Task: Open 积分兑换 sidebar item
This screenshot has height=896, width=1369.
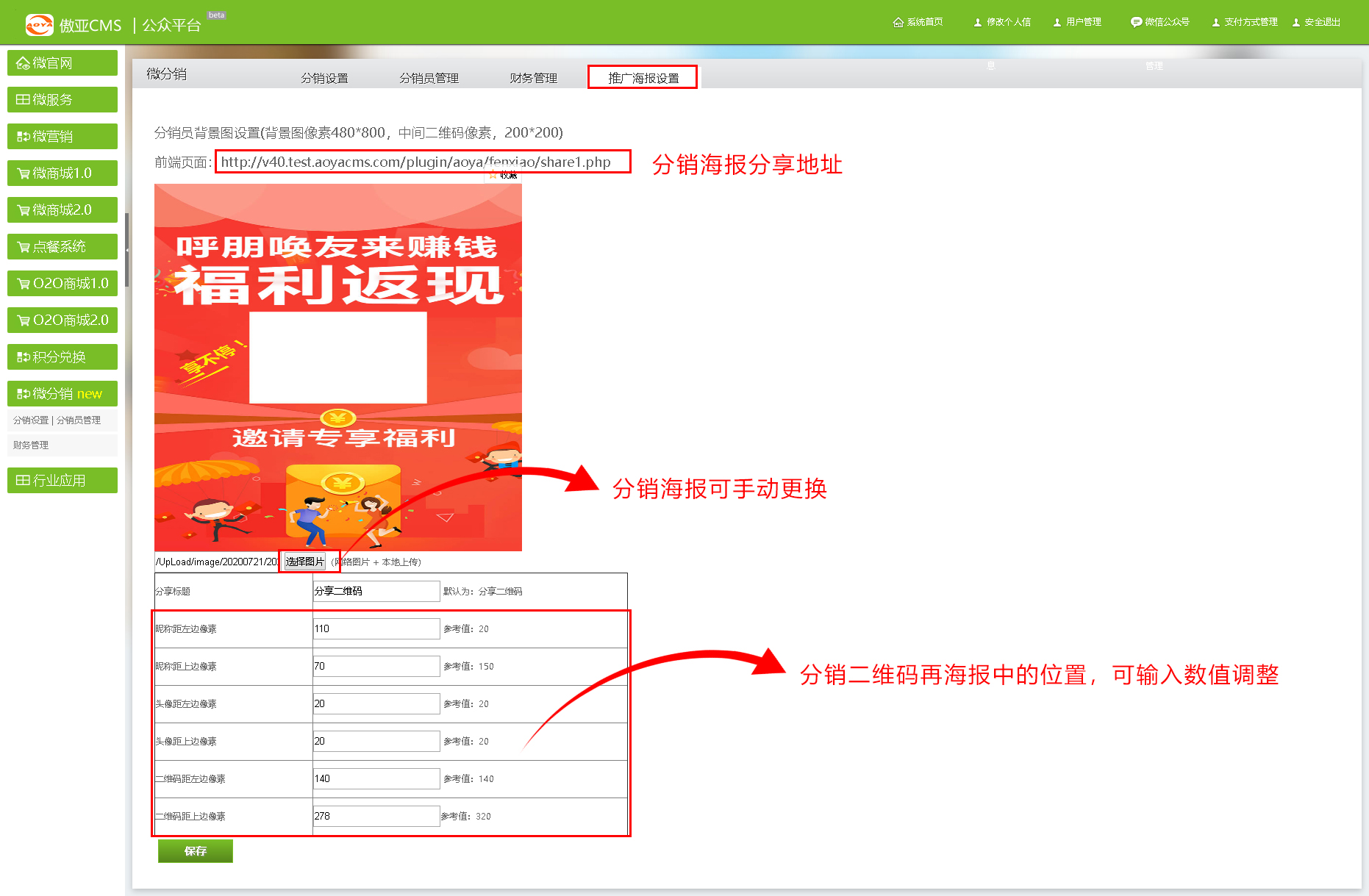Action: point(62,357)
